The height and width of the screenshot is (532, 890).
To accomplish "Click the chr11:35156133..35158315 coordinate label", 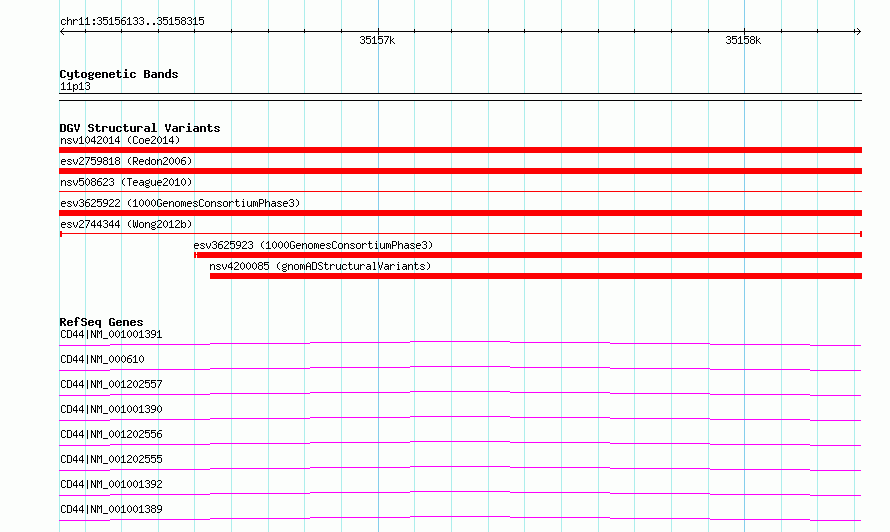I will (x=132, y=22).
